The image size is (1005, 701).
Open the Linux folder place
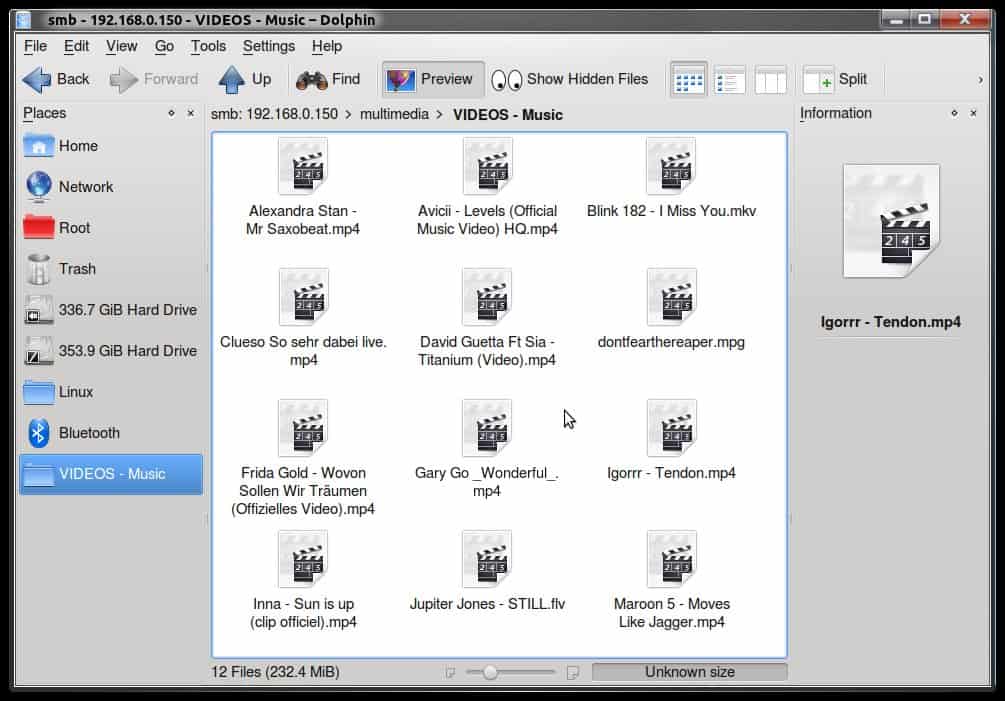[111, 392]
